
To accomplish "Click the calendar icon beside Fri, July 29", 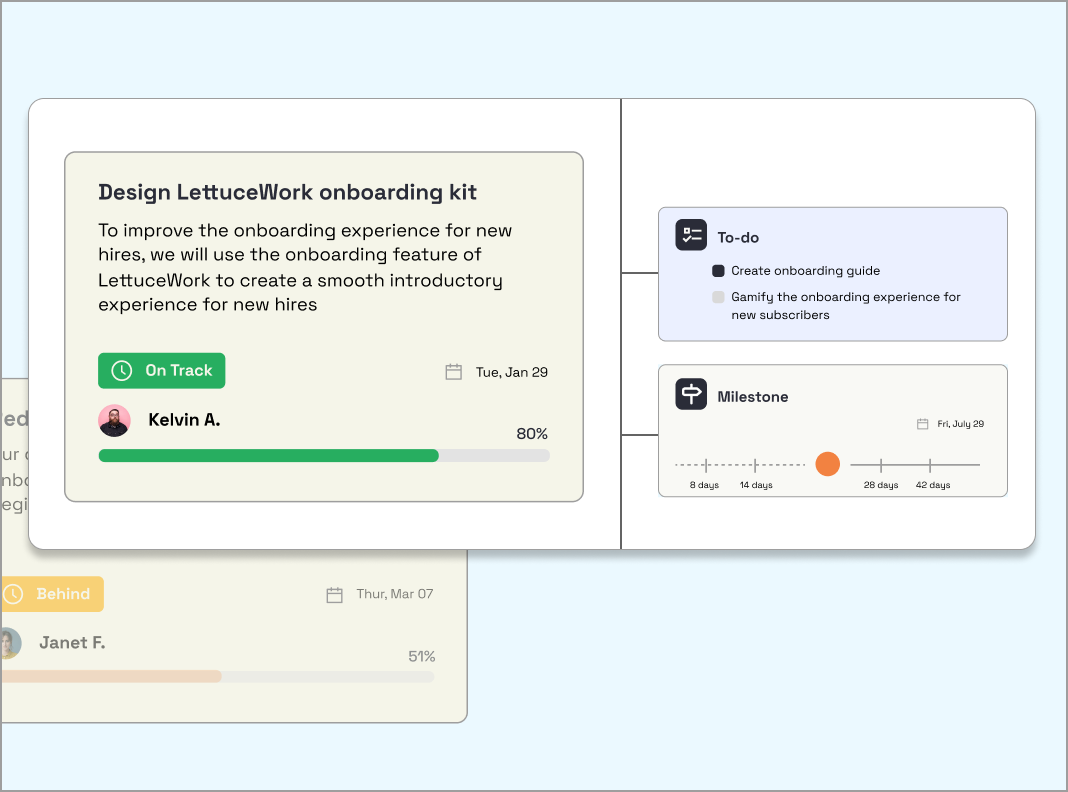I will click(922, 423).
